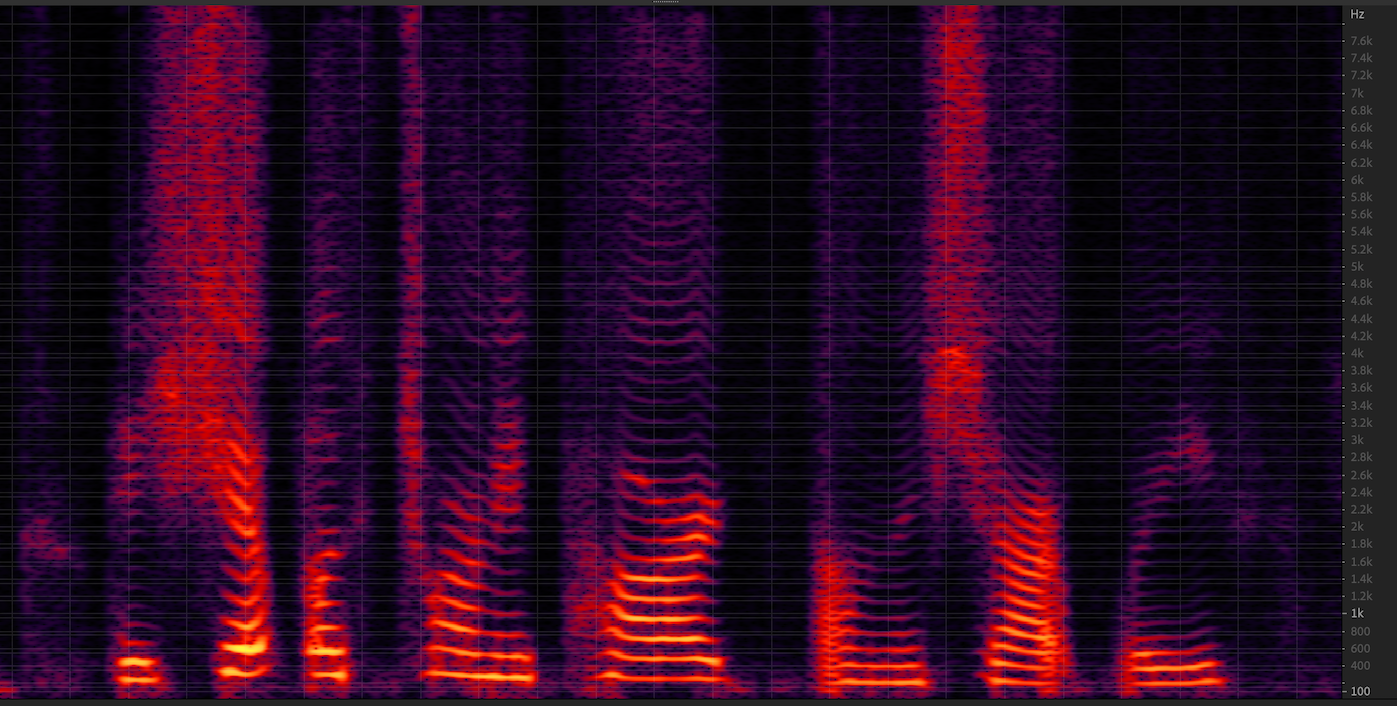Click the 1.8k frequency scale label
The width and height of the screenshot is (1397, 706).
pos(1360,544)
